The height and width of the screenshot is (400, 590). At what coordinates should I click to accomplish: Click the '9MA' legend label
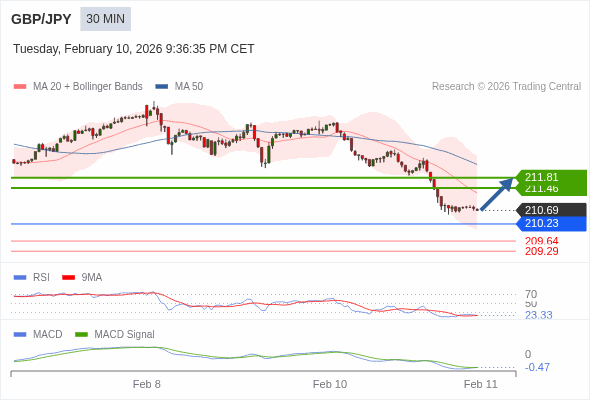point(92,278)
